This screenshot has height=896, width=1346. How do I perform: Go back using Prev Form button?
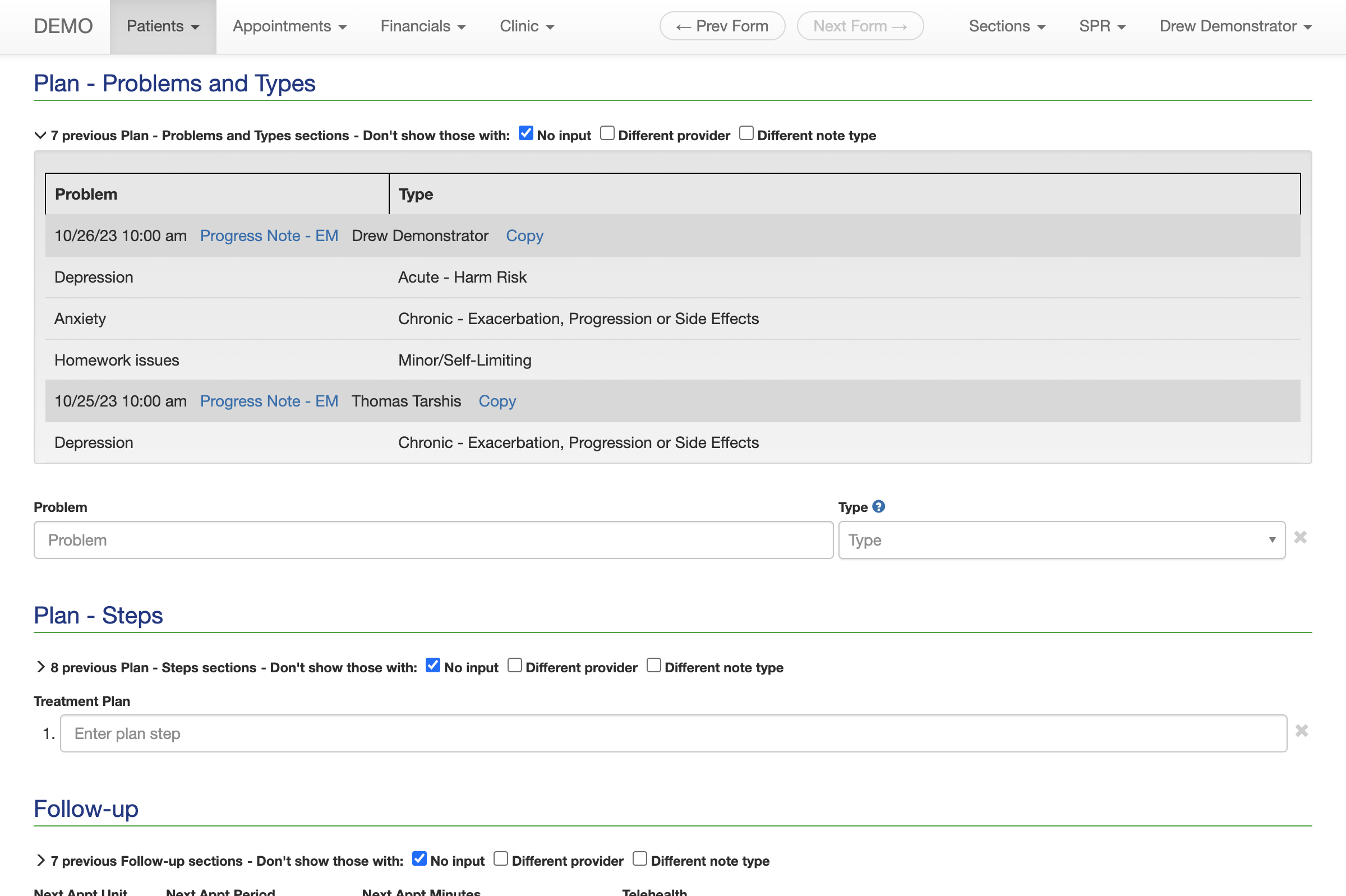coord(721,26)
